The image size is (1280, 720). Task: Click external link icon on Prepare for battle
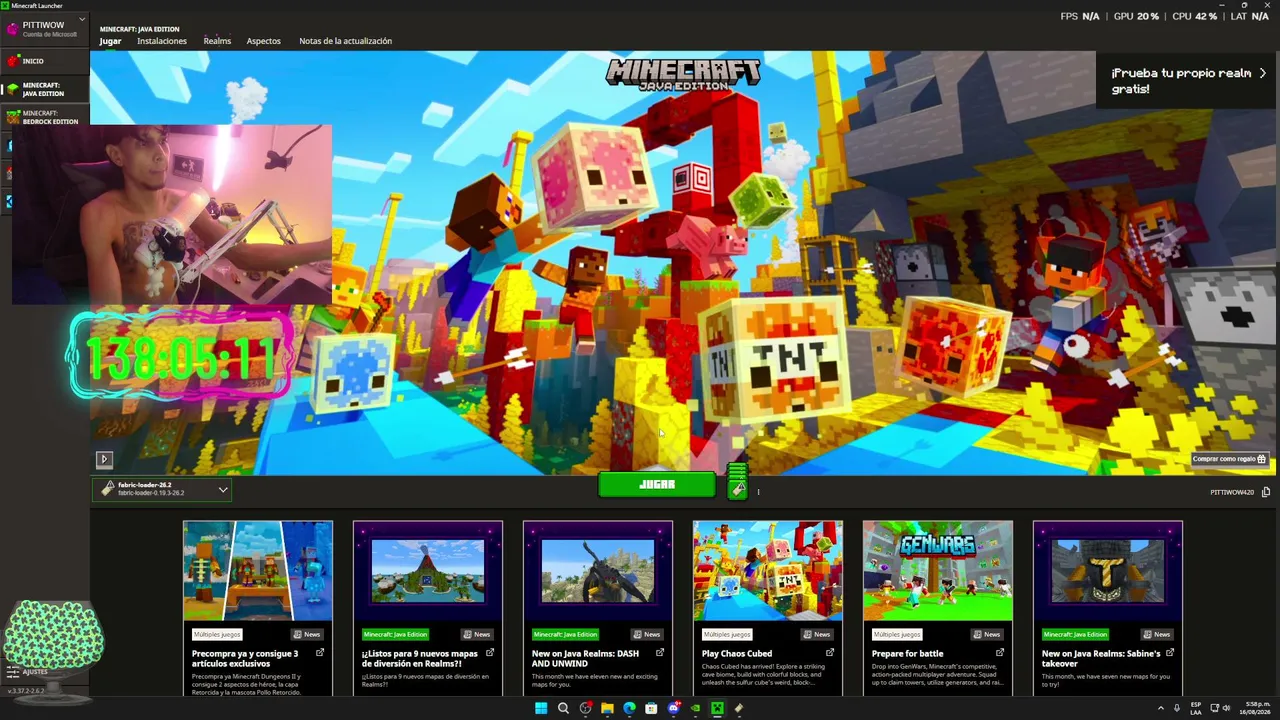pos(1000,653)
